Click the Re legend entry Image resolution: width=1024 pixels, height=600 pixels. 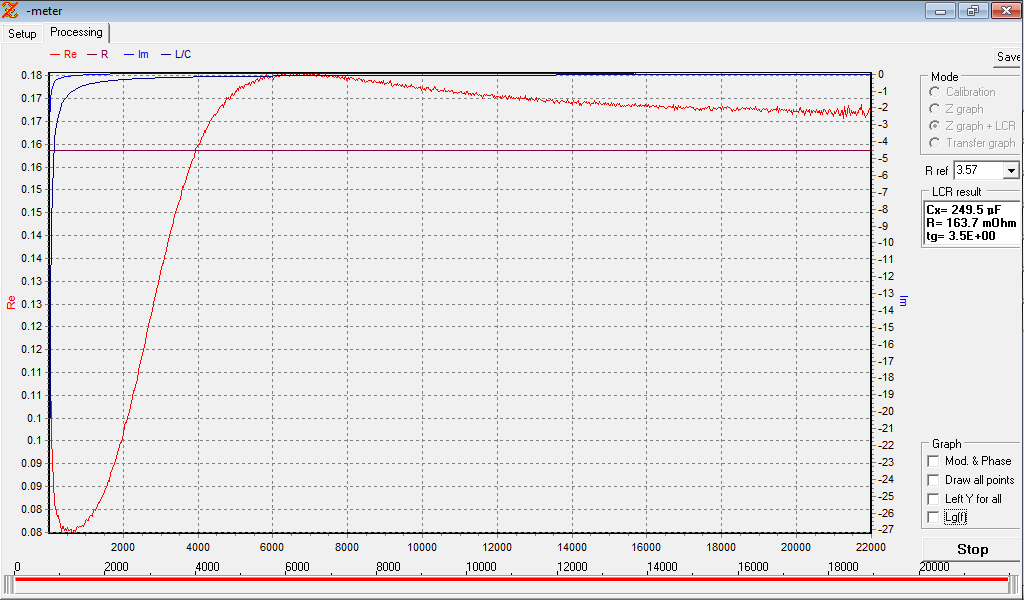click(x=63, y=55)
